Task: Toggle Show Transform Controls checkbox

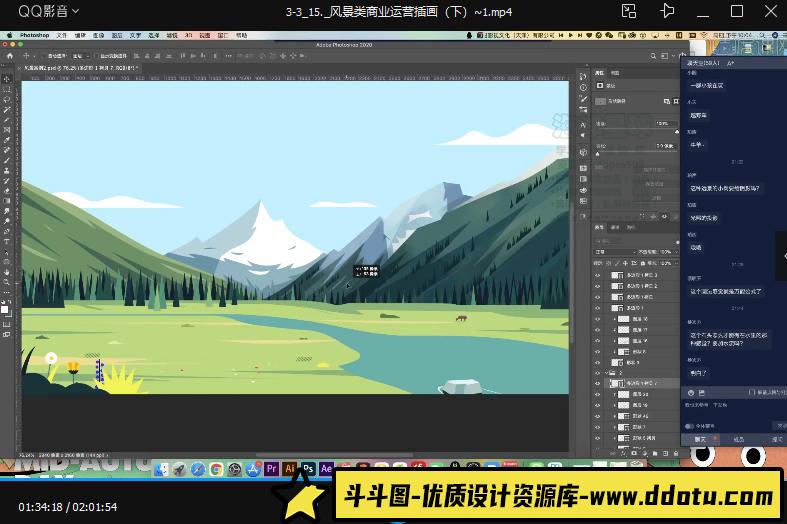Action: coord(97,56)
